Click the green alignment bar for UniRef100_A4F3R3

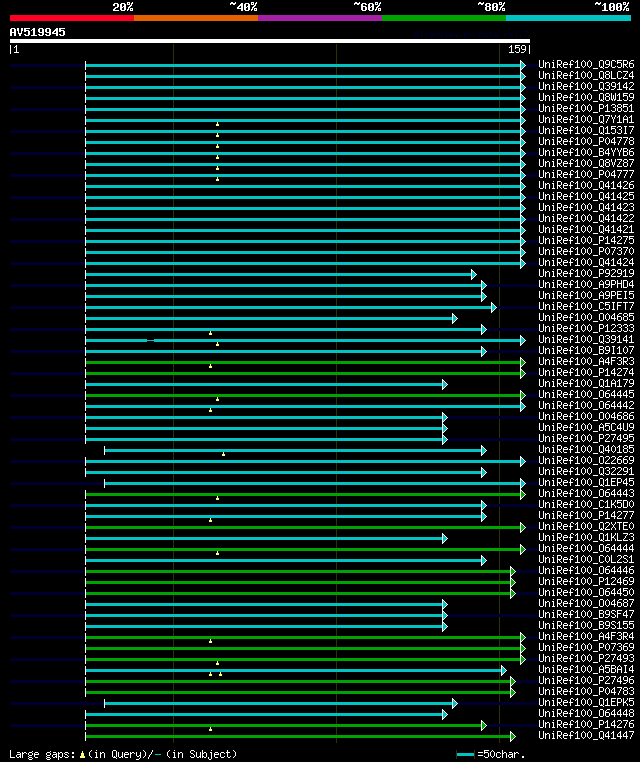point(303,362)
